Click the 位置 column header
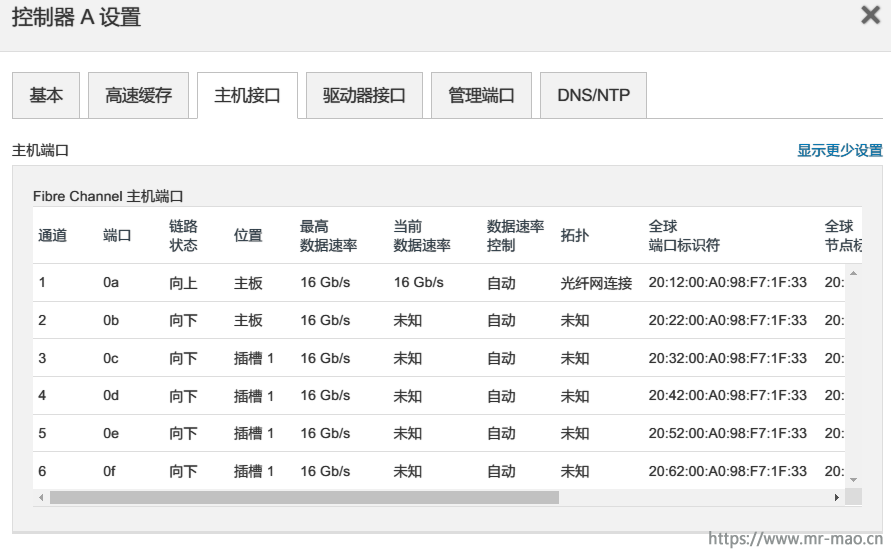891x554 pixels. [248, 235]
